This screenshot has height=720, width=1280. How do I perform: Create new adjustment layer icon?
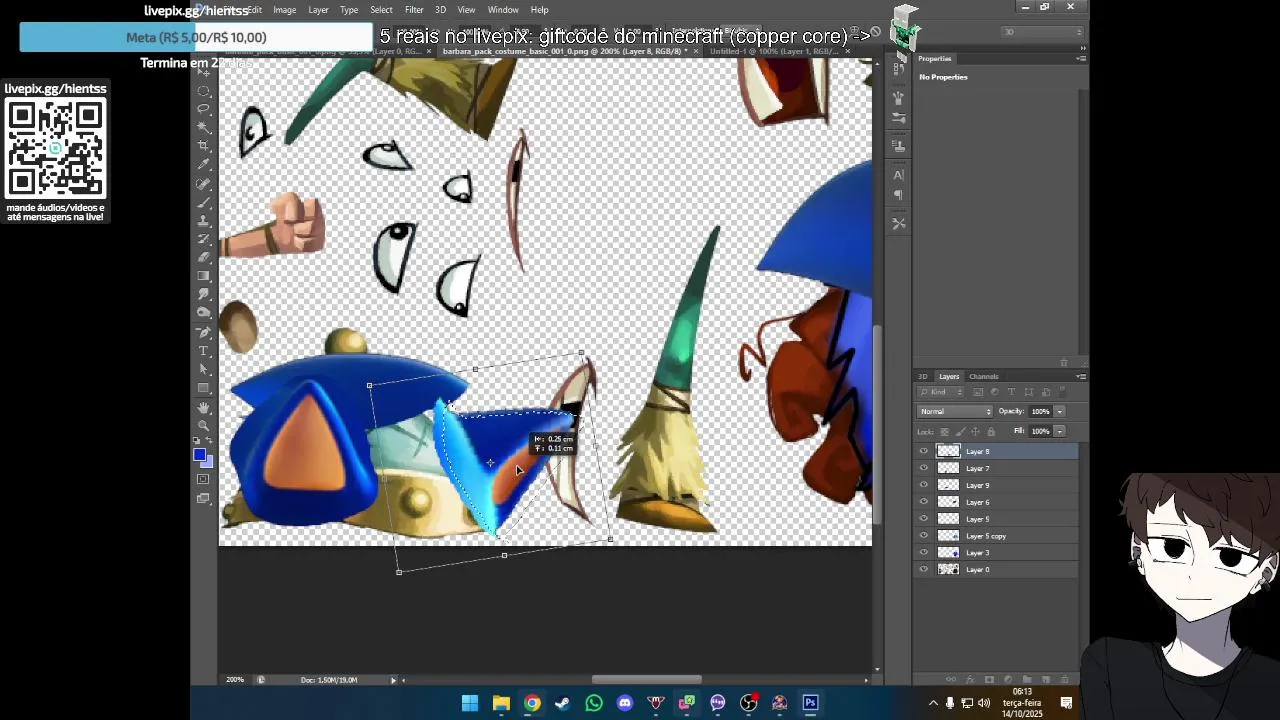[x=1008, y=679]
